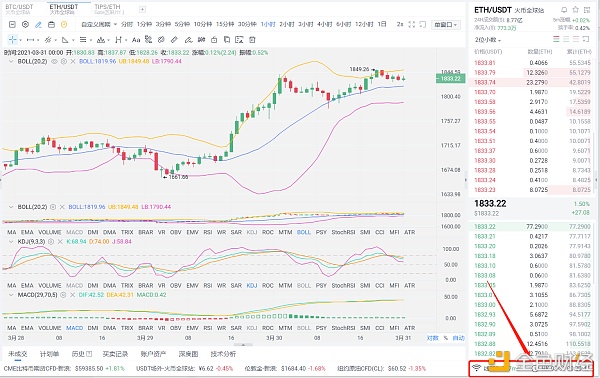Close the MACD(29,70,5) indicator panel
The width and height of the screenshot is (600, 378).
73,295
